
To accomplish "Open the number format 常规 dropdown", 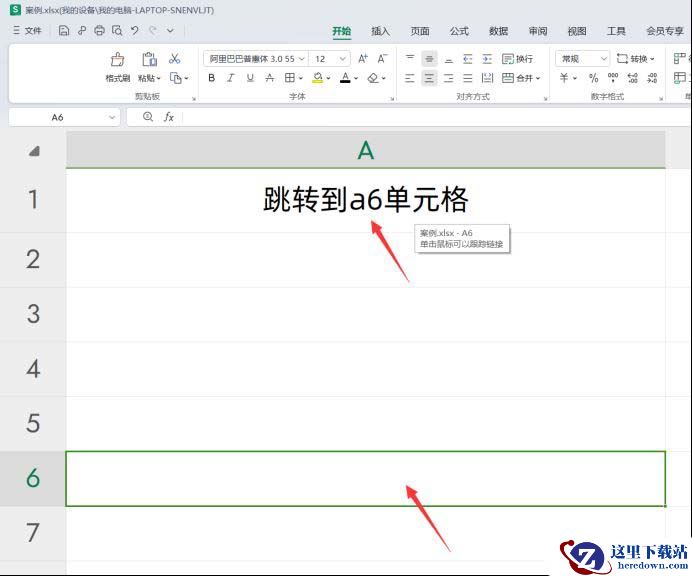I will tap(583, 59).
